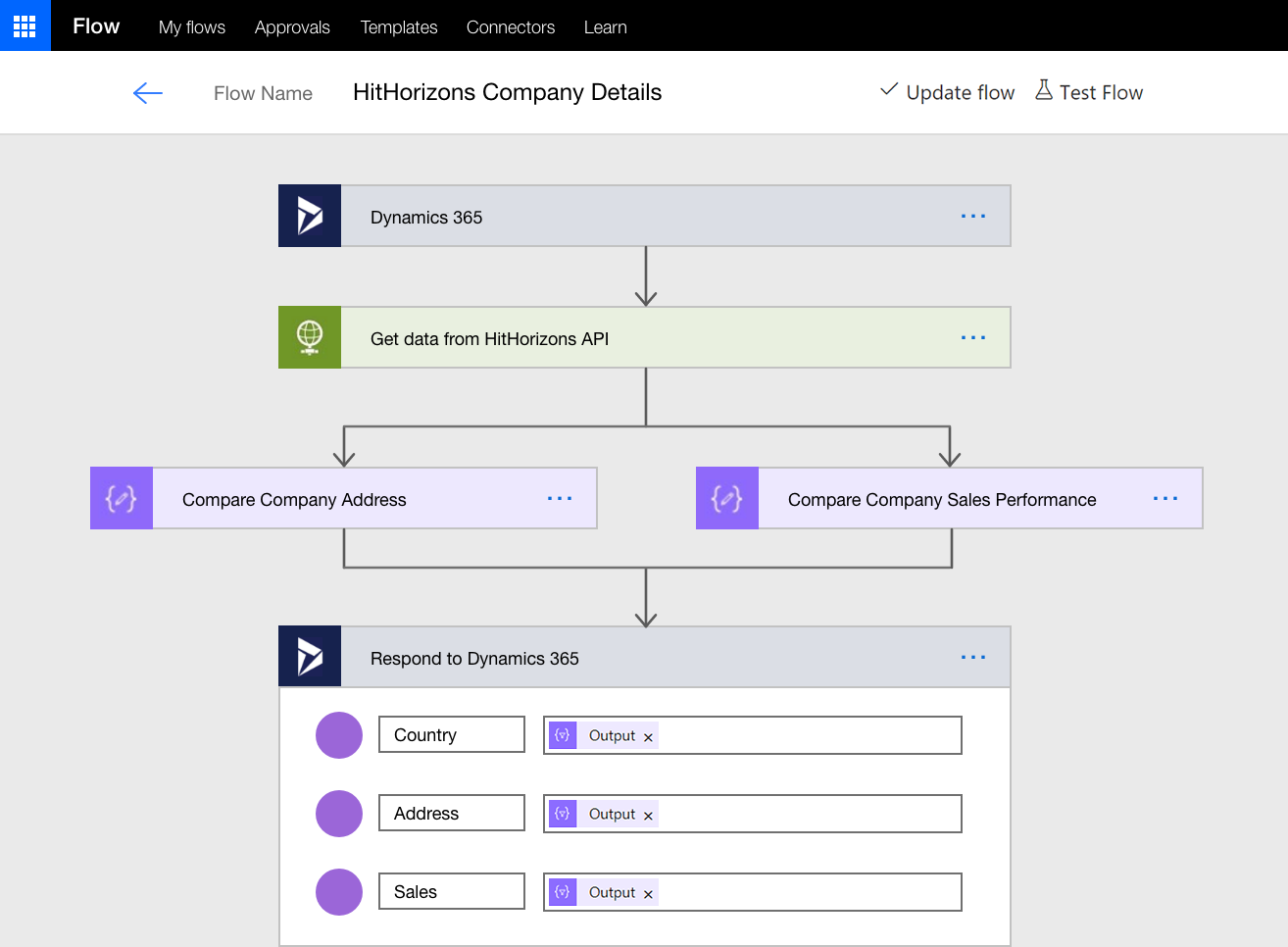Click the Flow brand title

(96, 26)
